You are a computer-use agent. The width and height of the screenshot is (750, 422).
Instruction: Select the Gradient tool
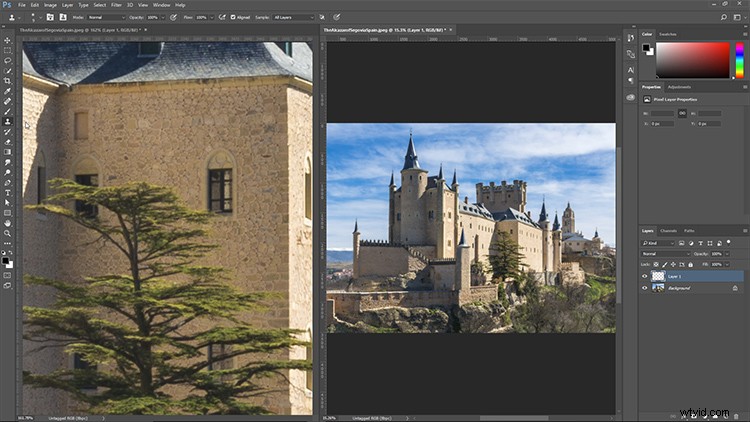point(7,152)
